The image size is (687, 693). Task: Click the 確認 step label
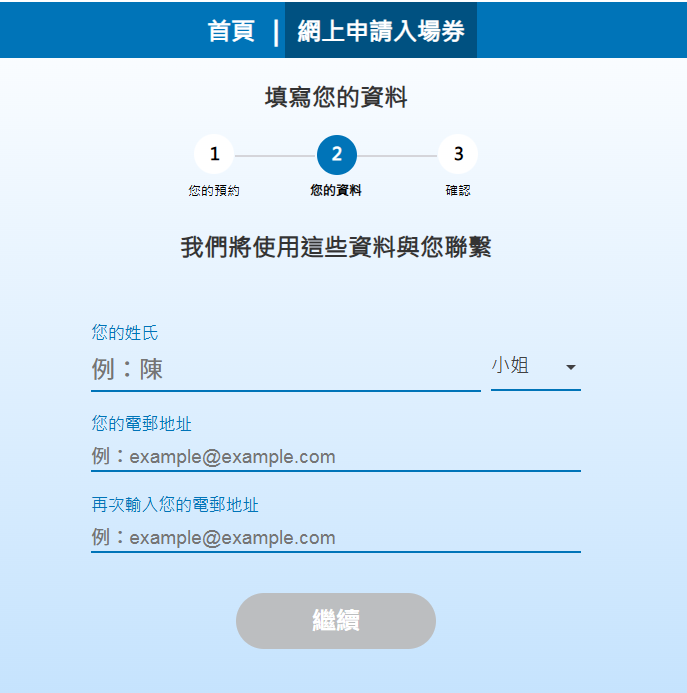458,190
